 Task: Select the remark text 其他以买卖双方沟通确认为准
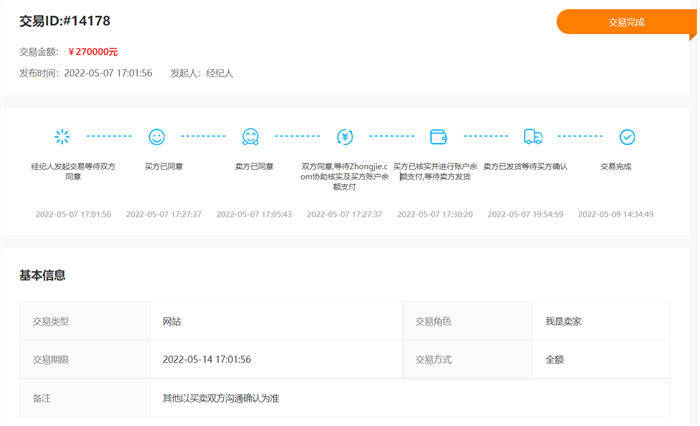(220, 398)
